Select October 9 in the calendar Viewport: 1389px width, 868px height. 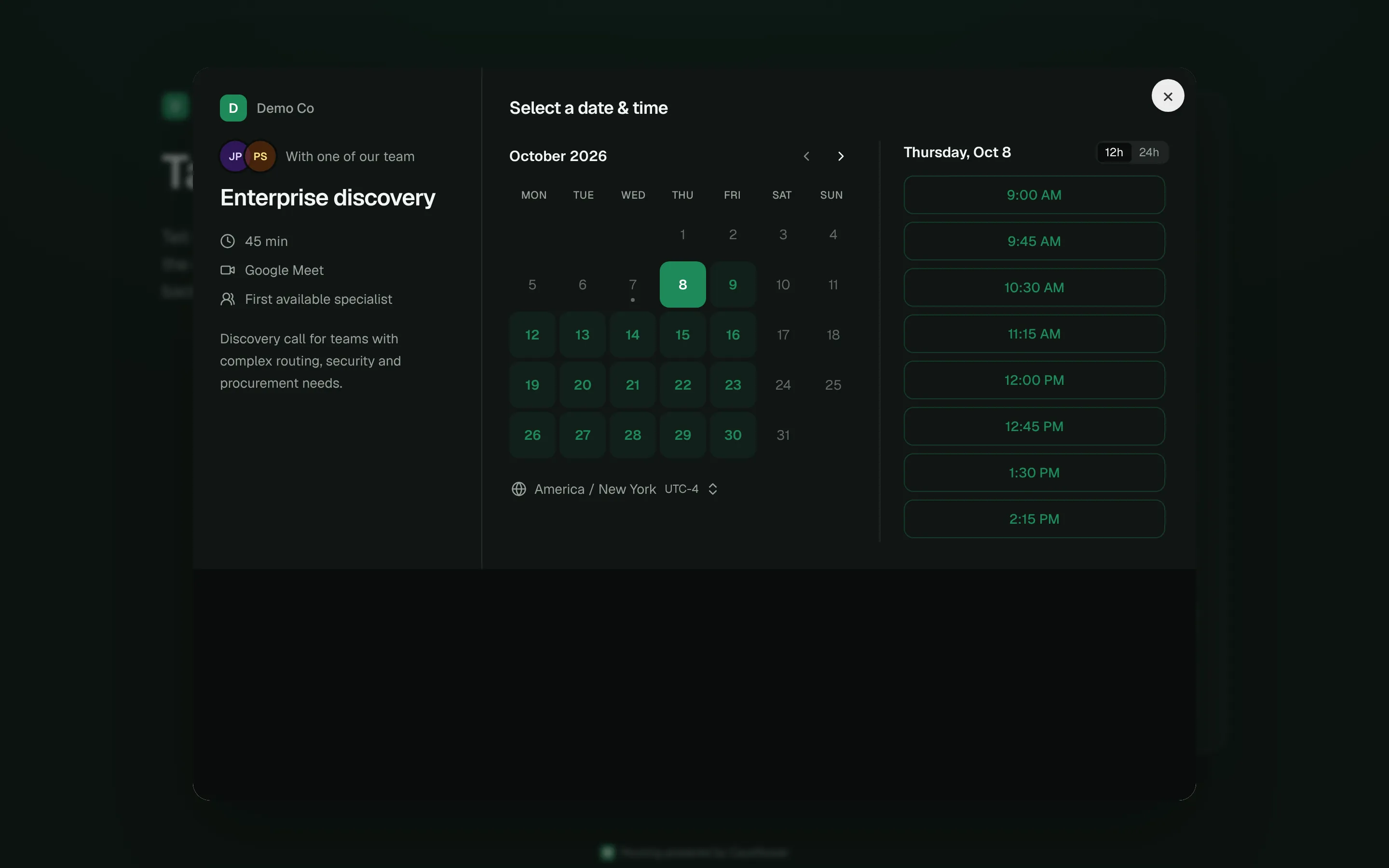coord(733,285)
